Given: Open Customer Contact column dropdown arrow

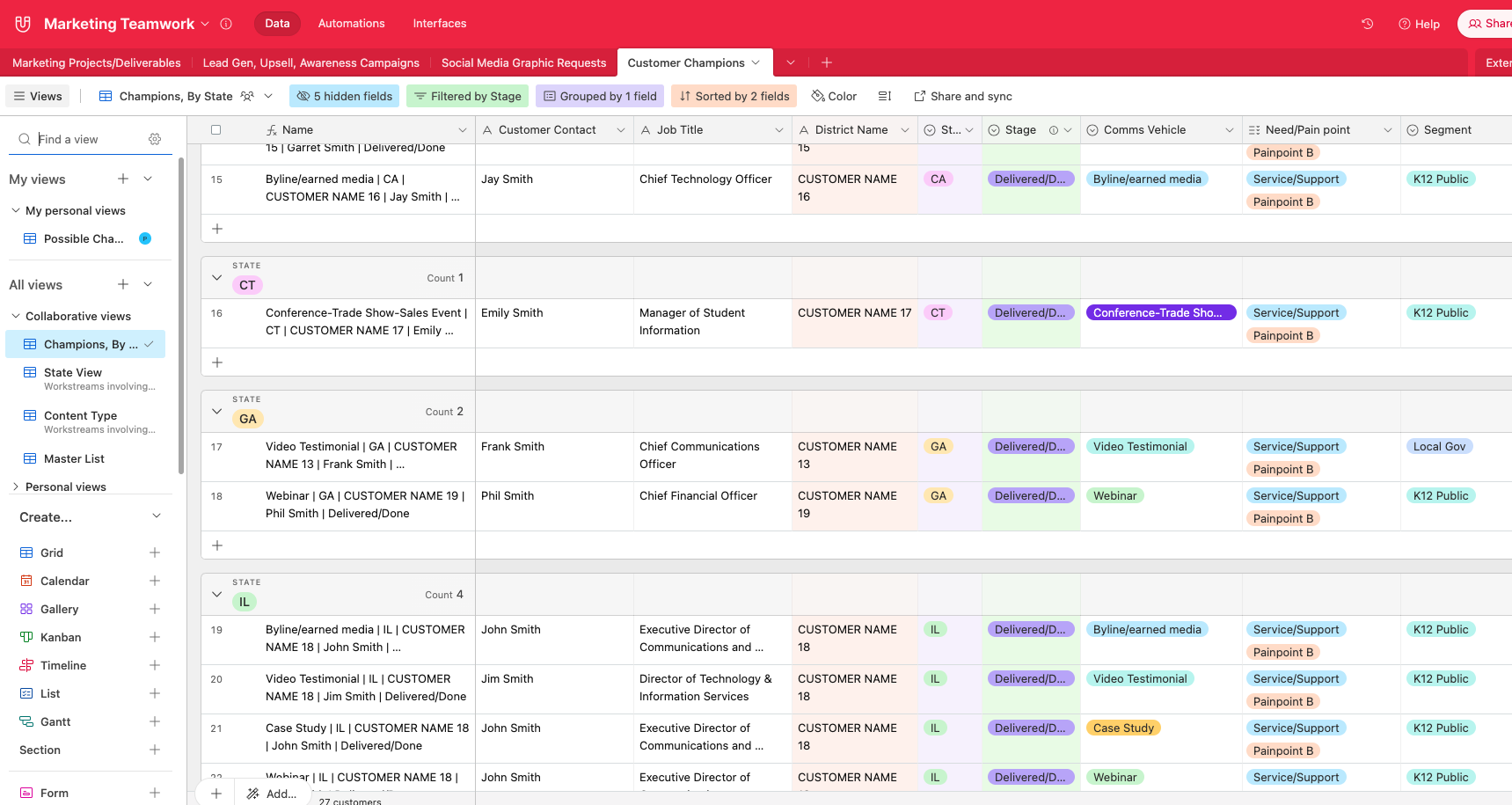Looking at the screenshot, I should 621,129.
